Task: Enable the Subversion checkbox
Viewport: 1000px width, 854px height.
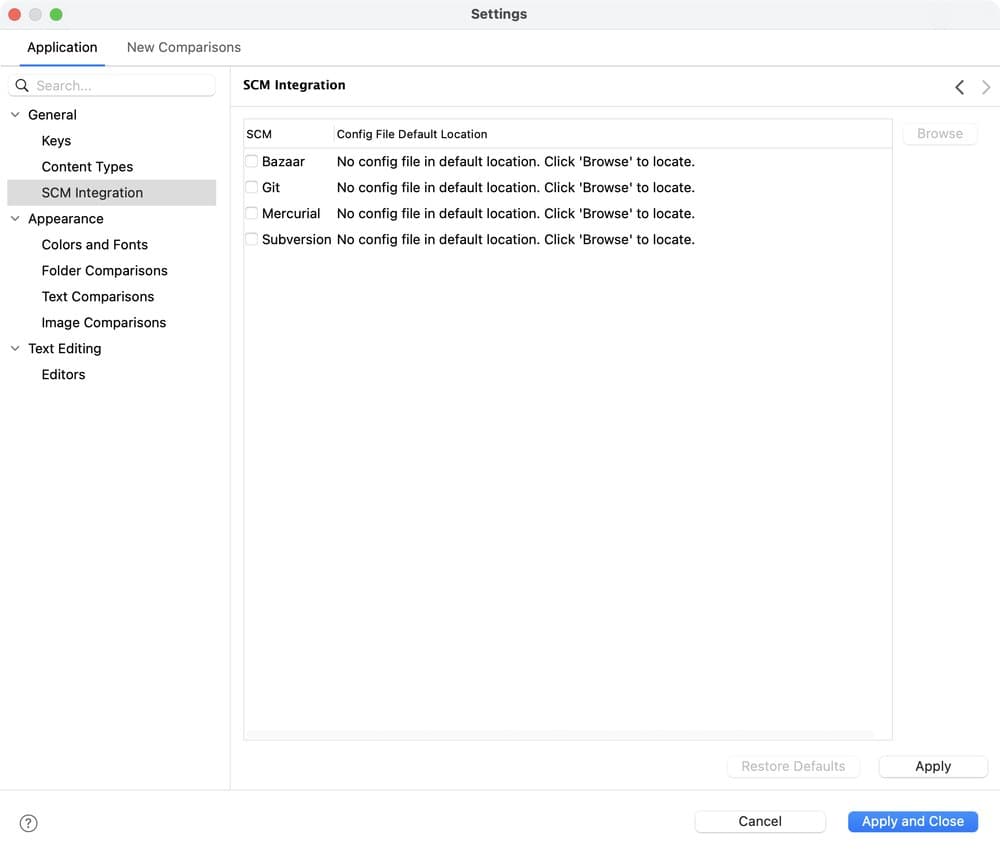Action: click(252, 239)
